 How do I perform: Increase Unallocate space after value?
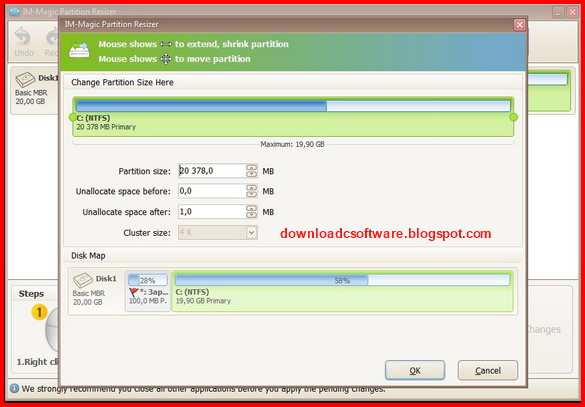(251, 209)
